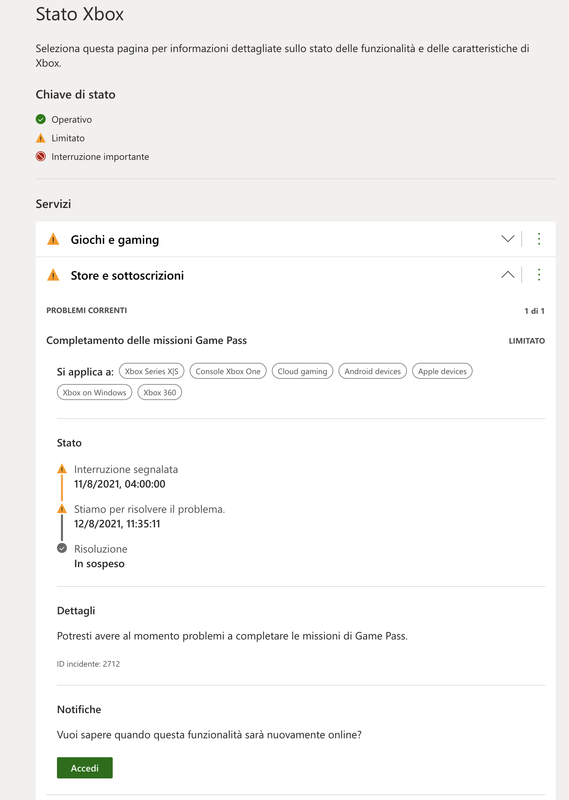Select the Xbox Series X|S tag
Image resolution: width=569 pixels, height=800 pixels.
[152, 371]
